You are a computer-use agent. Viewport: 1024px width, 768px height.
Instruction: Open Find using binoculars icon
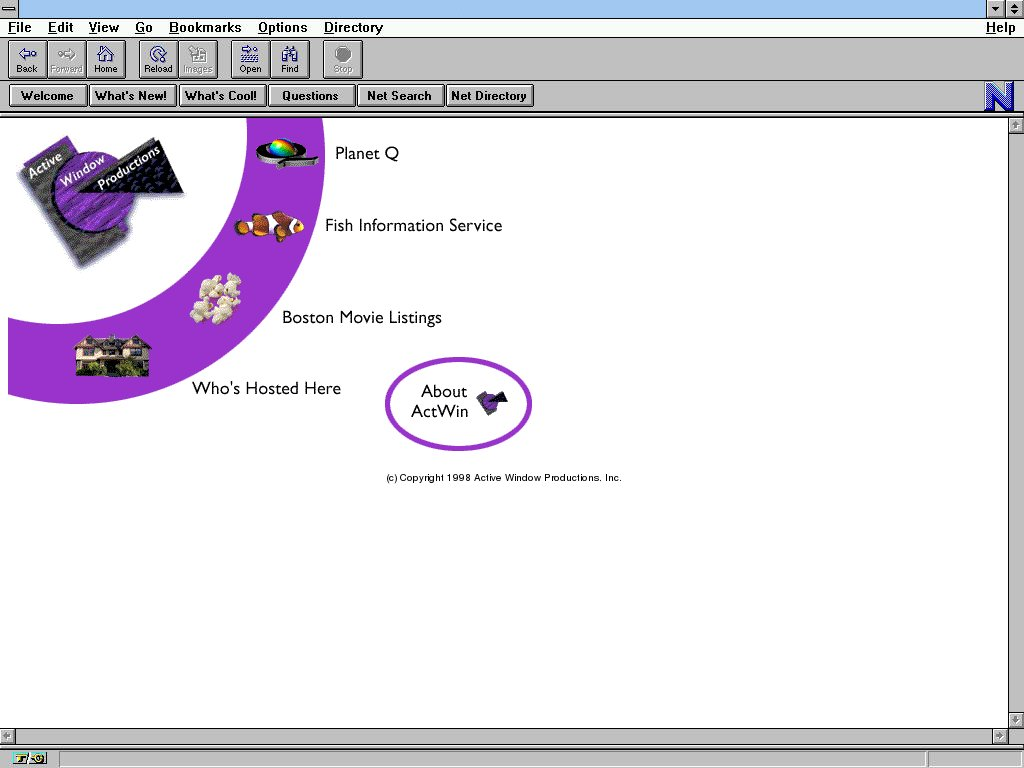[x=290, y=59]
